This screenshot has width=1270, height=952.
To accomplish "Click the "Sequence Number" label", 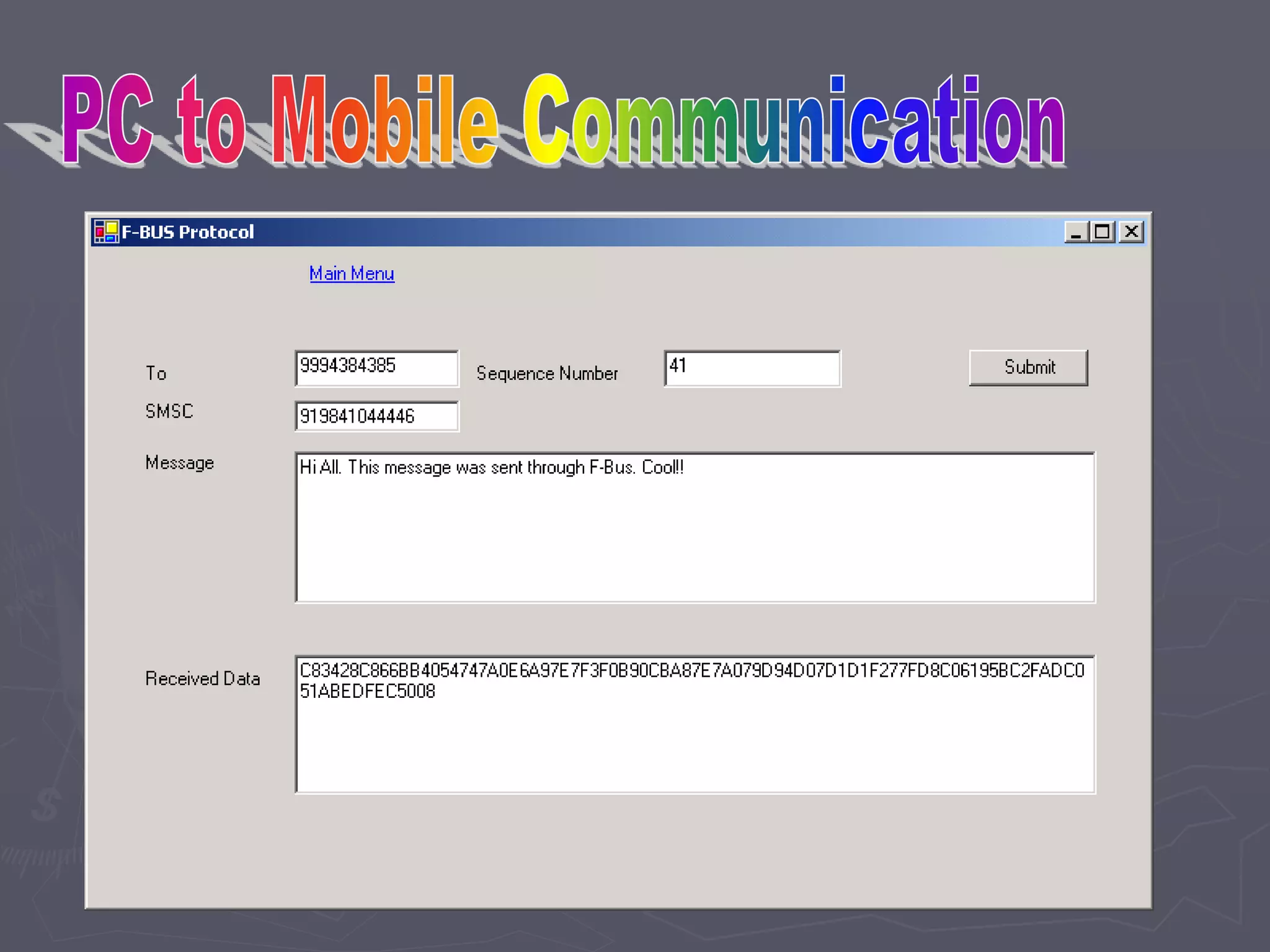I will click(x=547, y=373).
